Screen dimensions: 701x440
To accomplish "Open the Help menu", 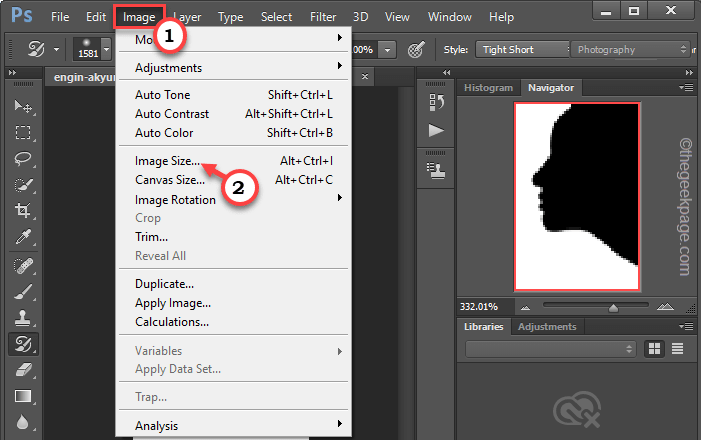I will tap(501, 17).
